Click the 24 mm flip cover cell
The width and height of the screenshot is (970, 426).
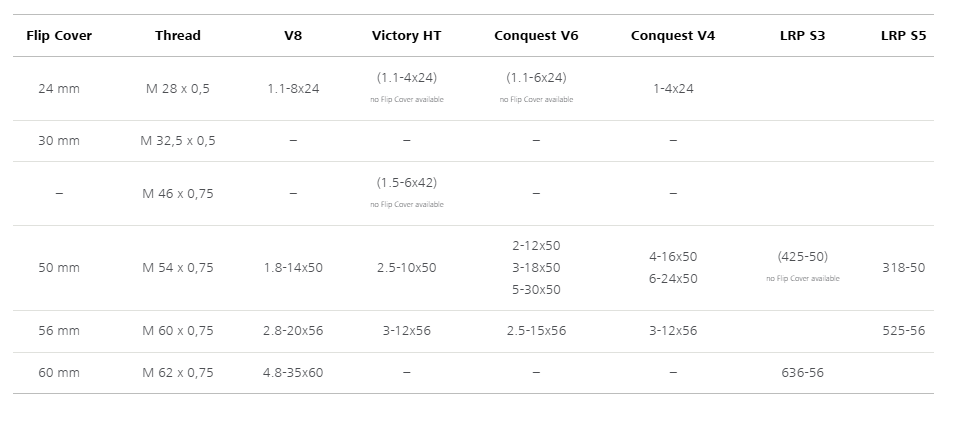(x=59, y=88)
